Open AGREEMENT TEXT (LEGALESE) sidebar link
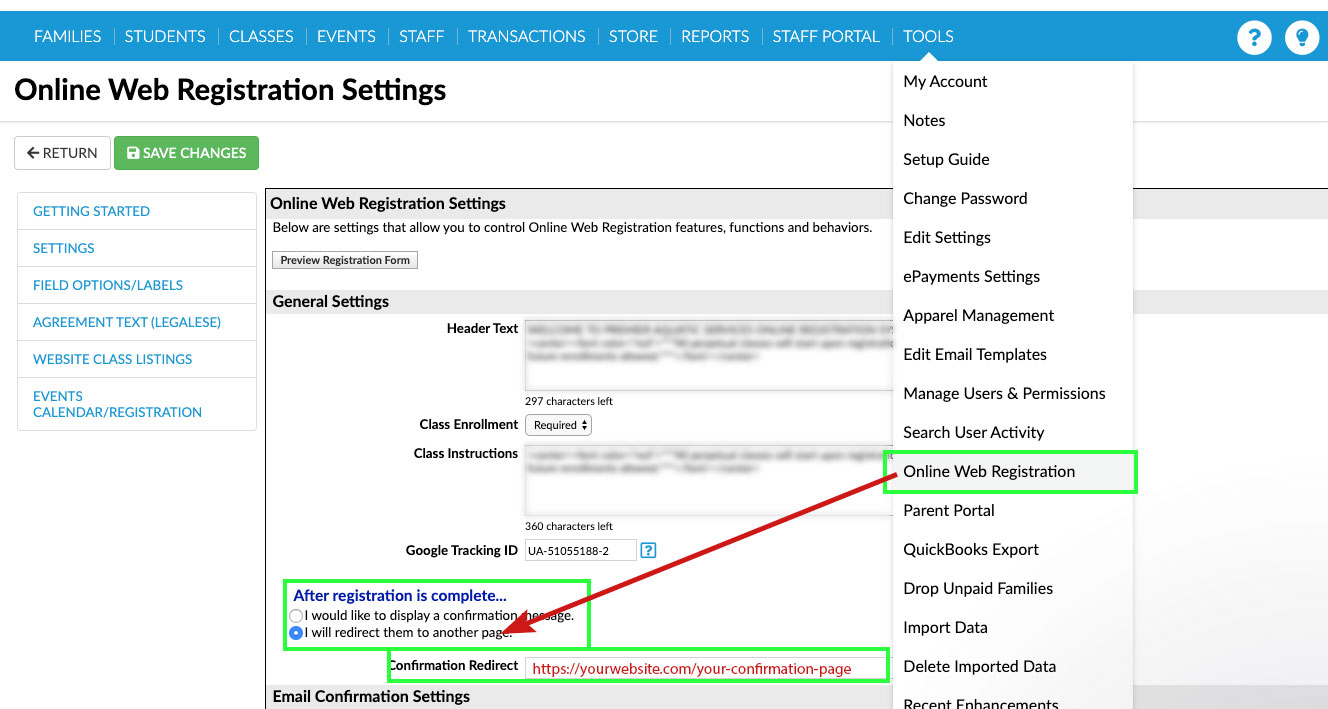The height and width of the screenshot is (709, 1328). [127, 322]
